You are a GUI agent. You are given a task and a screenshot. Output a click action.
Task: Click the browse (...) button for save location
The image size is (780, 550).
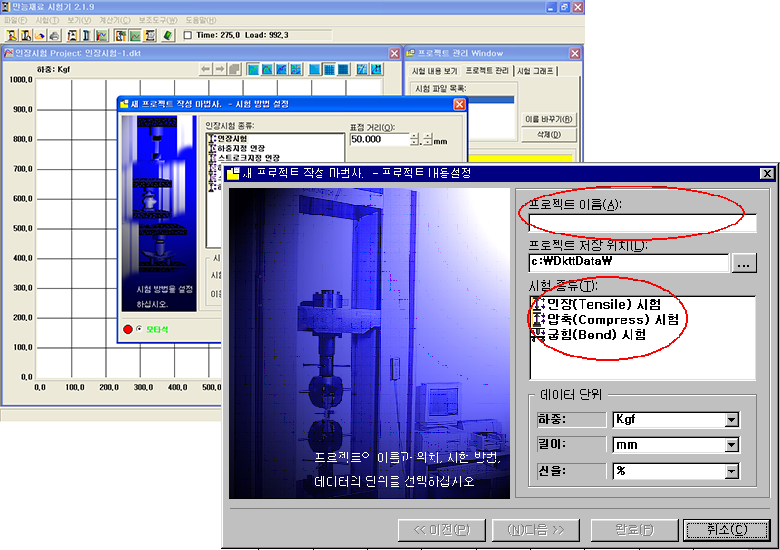[x=744, y=263]
